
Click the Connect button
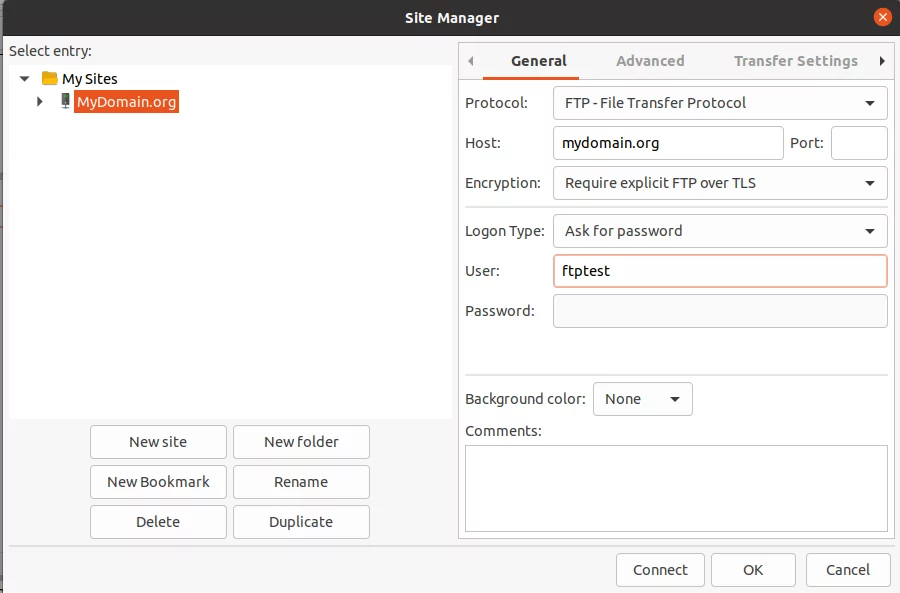coord(660,570)
